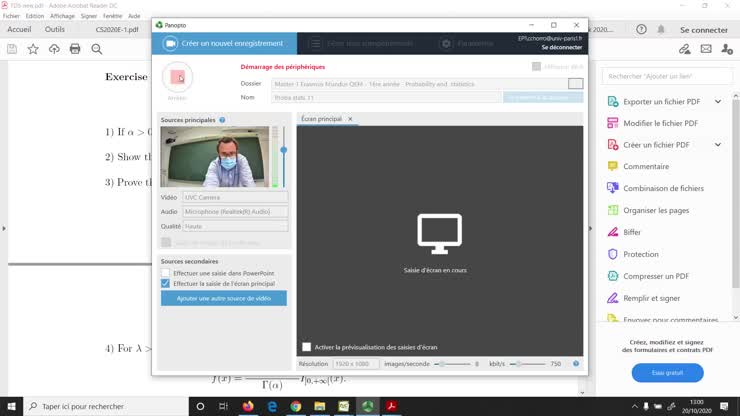Screen dimensions: 740x416
Task: Click the Essai gratuit button
Action: tap(667, 373)
